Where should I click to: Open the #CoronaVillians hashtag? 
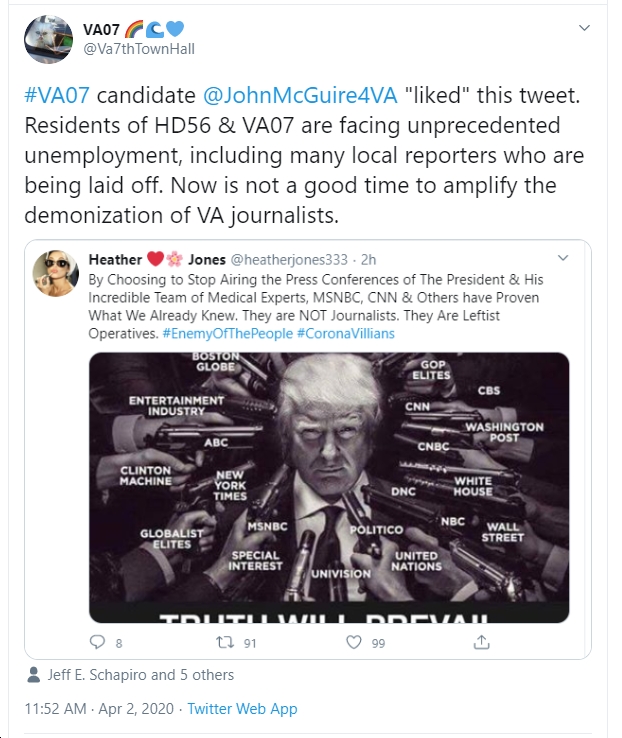click(x=346, y=333)
